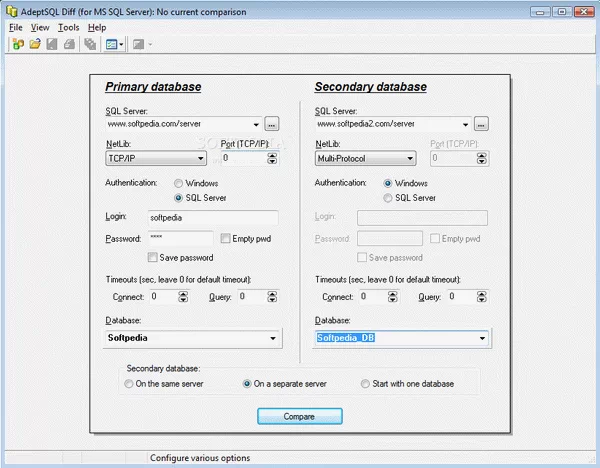Browse for primary SQL Server with ellipsis button
600x468 pixels.
(272, 124)
